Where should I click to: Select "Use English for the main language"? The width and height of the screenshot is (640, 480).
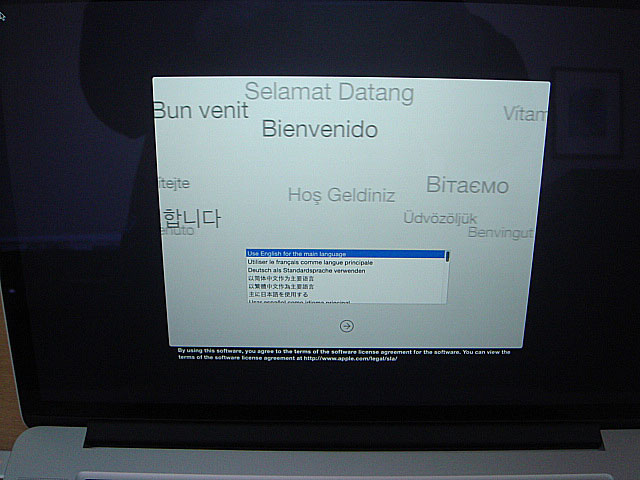345,254
